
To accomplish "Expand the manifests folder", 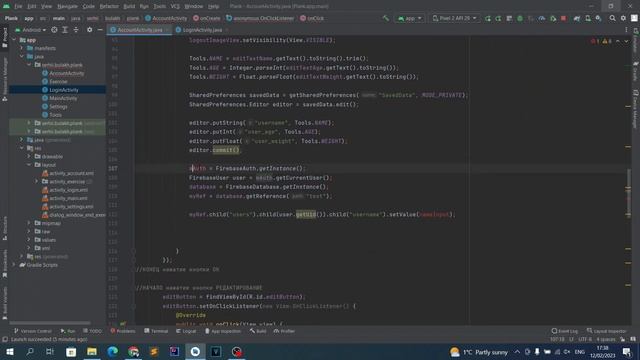I will pyautogui.click(x=22, y=48).
